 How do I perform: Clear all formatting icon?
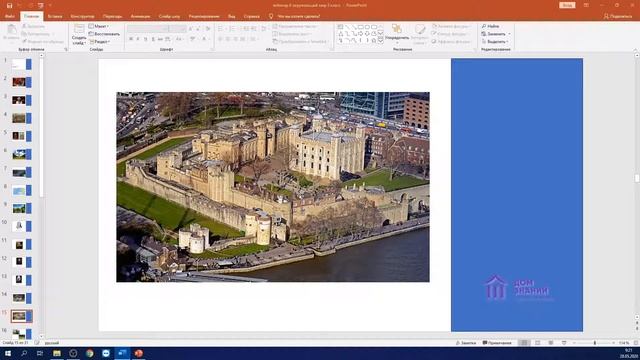pyautogui.click(x=208, y=29)
